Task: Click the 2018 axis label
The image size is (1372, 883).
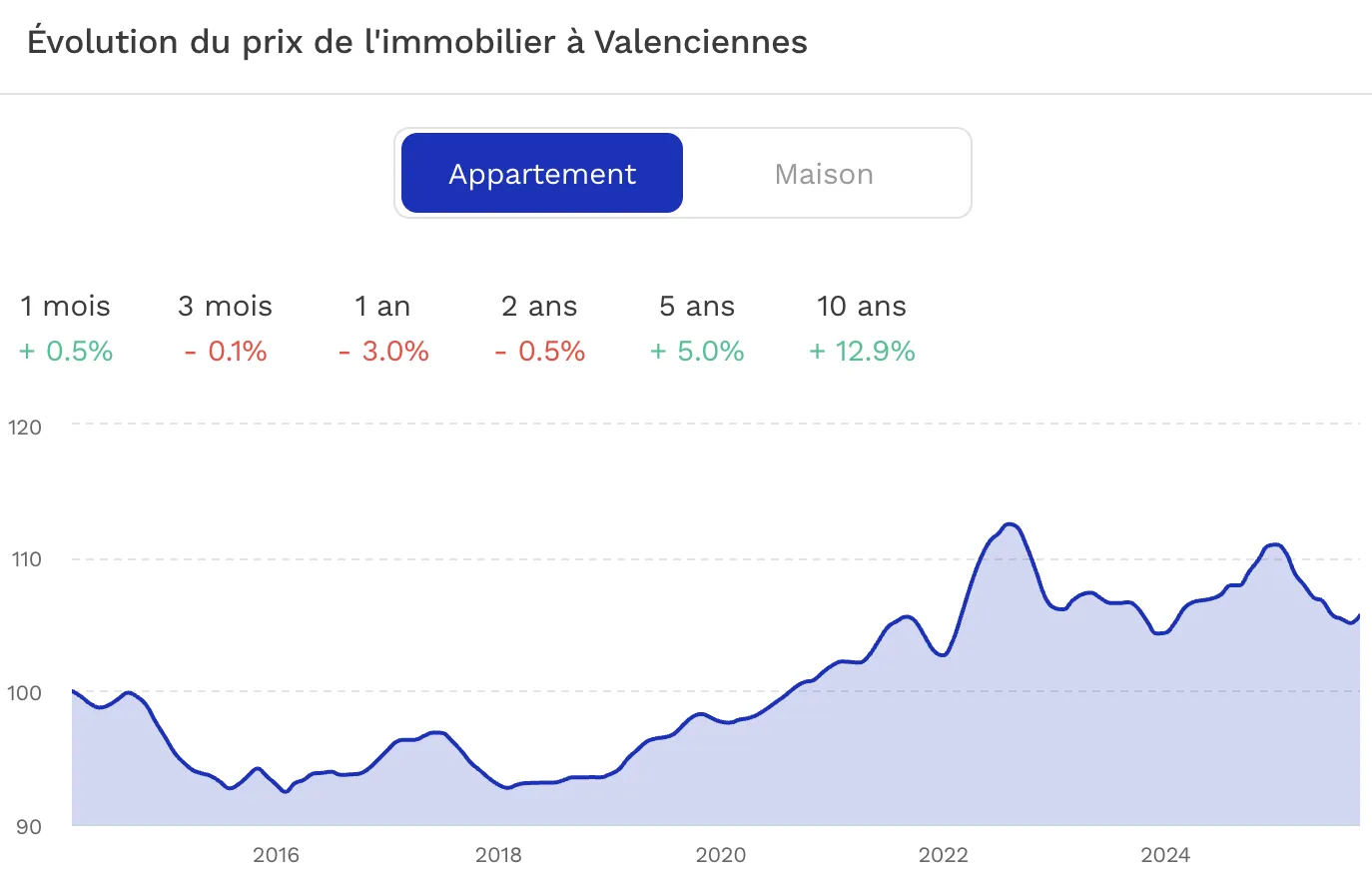Action: tap(498, 855)
